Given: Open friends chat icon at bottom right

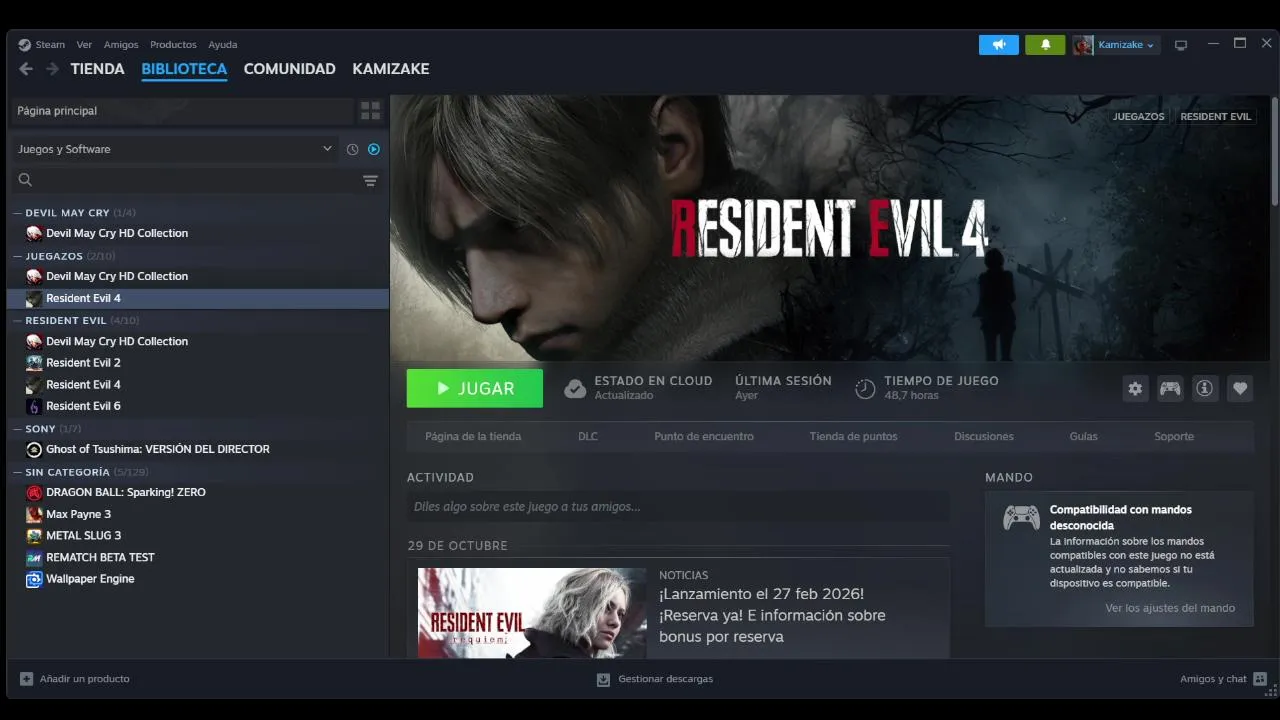Looking at the screenshot, I should click(x=1260, y=679).
